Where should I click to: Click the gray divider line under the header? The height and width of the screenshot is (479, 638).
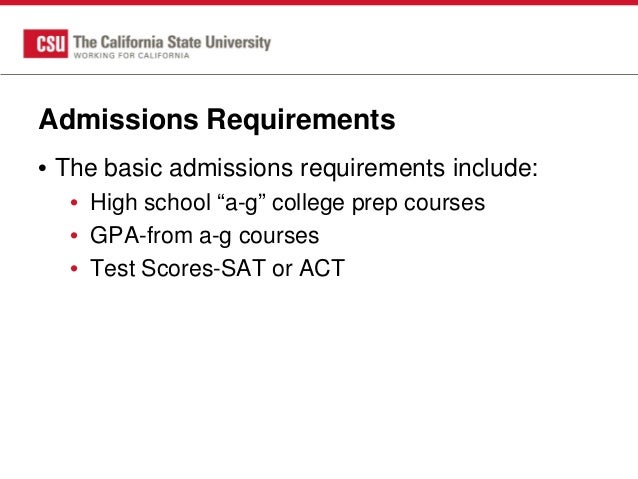coord(319,74)
